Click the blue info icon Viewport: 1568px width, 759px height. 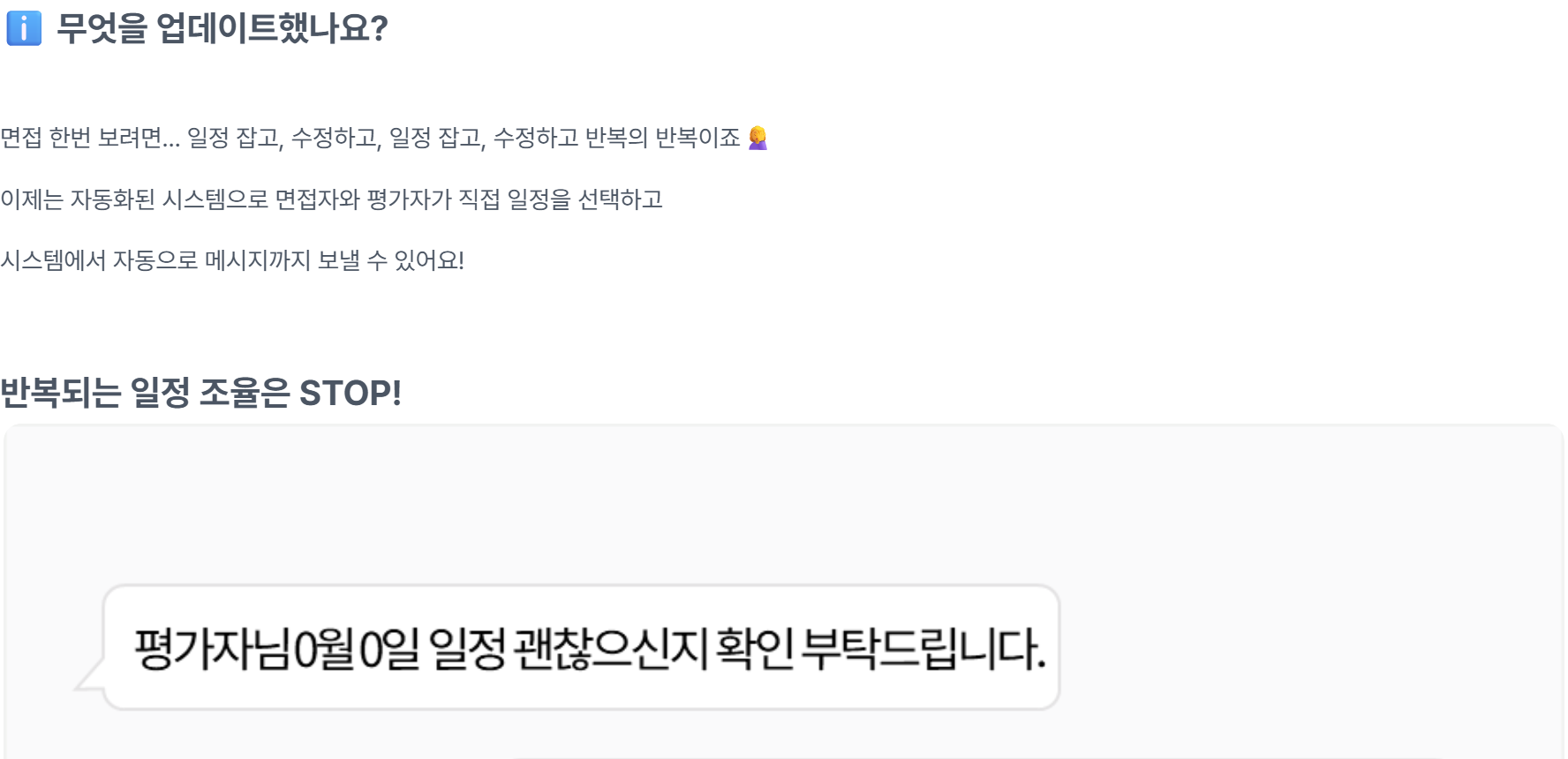click(x=24, y=28)
